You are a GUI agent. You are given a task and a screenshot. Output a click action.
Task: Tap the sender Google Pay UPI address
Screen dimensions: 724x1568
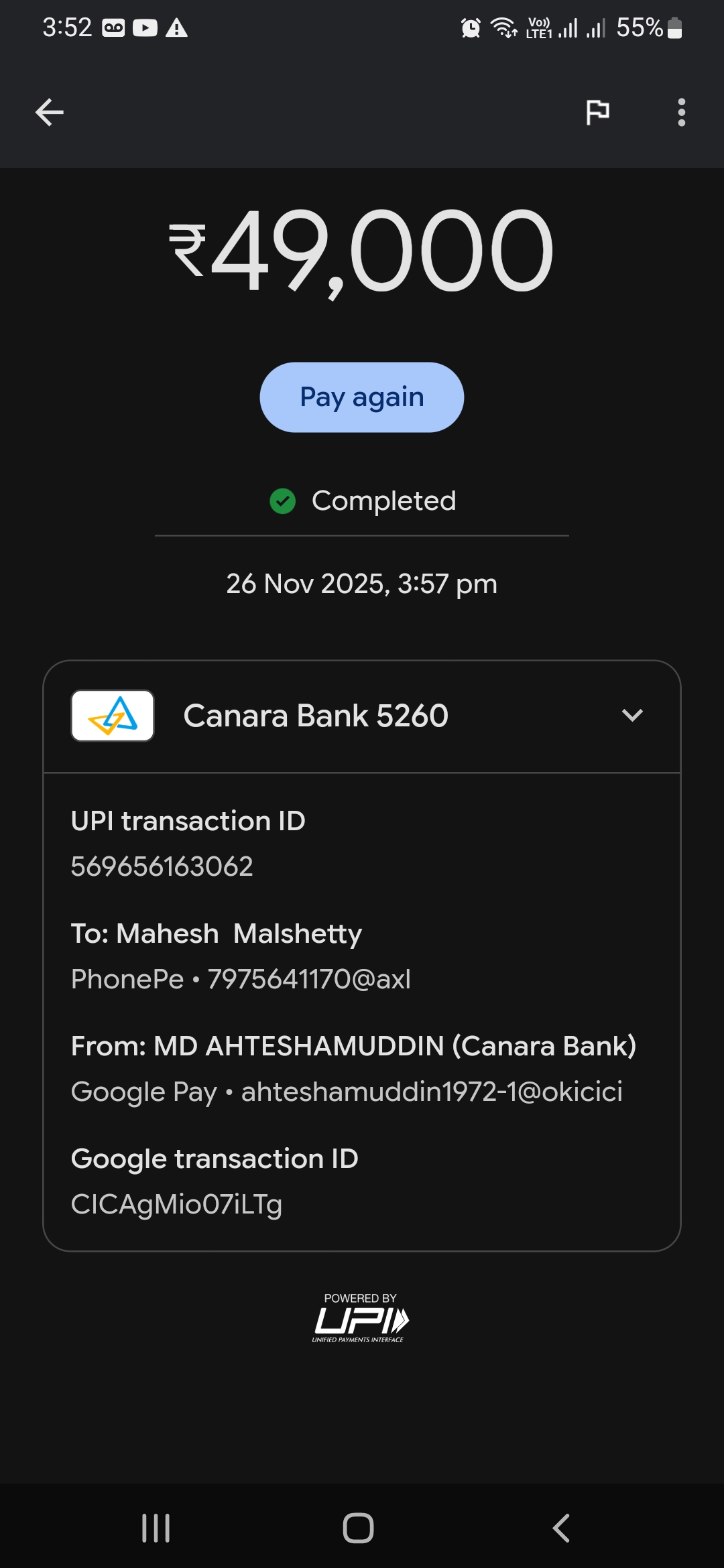point(432,1092)
